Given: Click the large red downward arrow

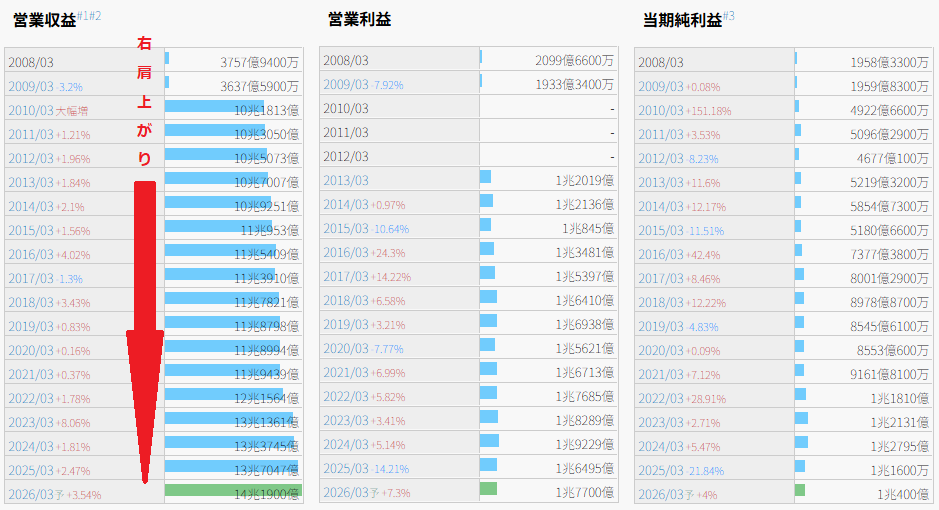Looking at the screenshot, I should click(145, 330).
